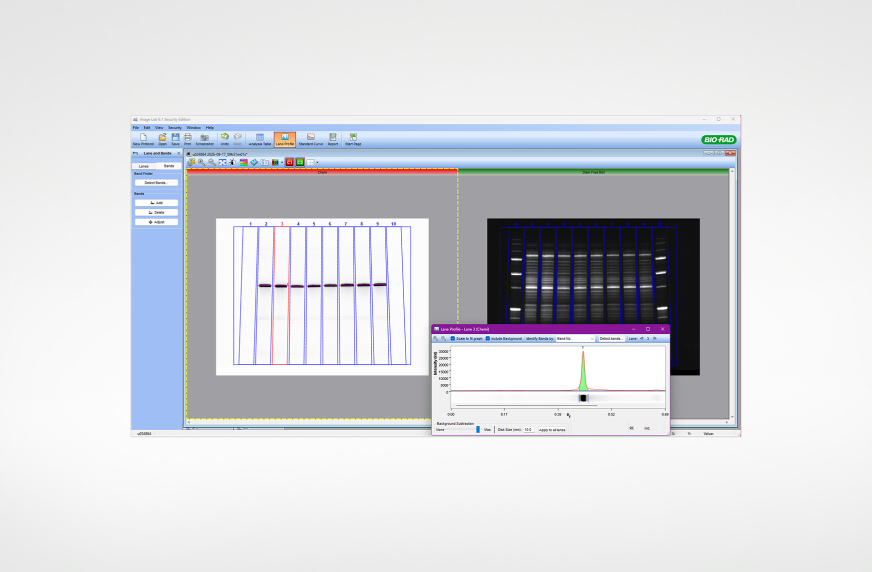This screenshot has height=572, width=872.
Task: Open the Help menu
Action: click(x=210, y=127)
